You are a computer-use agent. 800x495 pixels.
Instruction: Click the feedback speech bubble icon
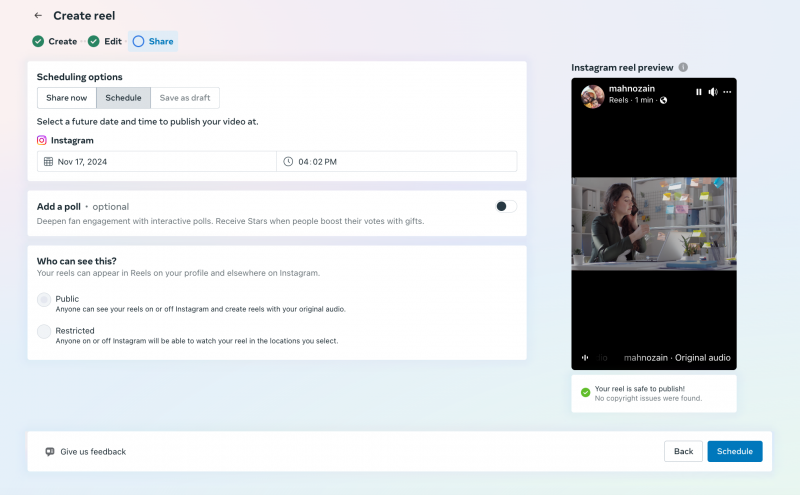click(49, 452)
